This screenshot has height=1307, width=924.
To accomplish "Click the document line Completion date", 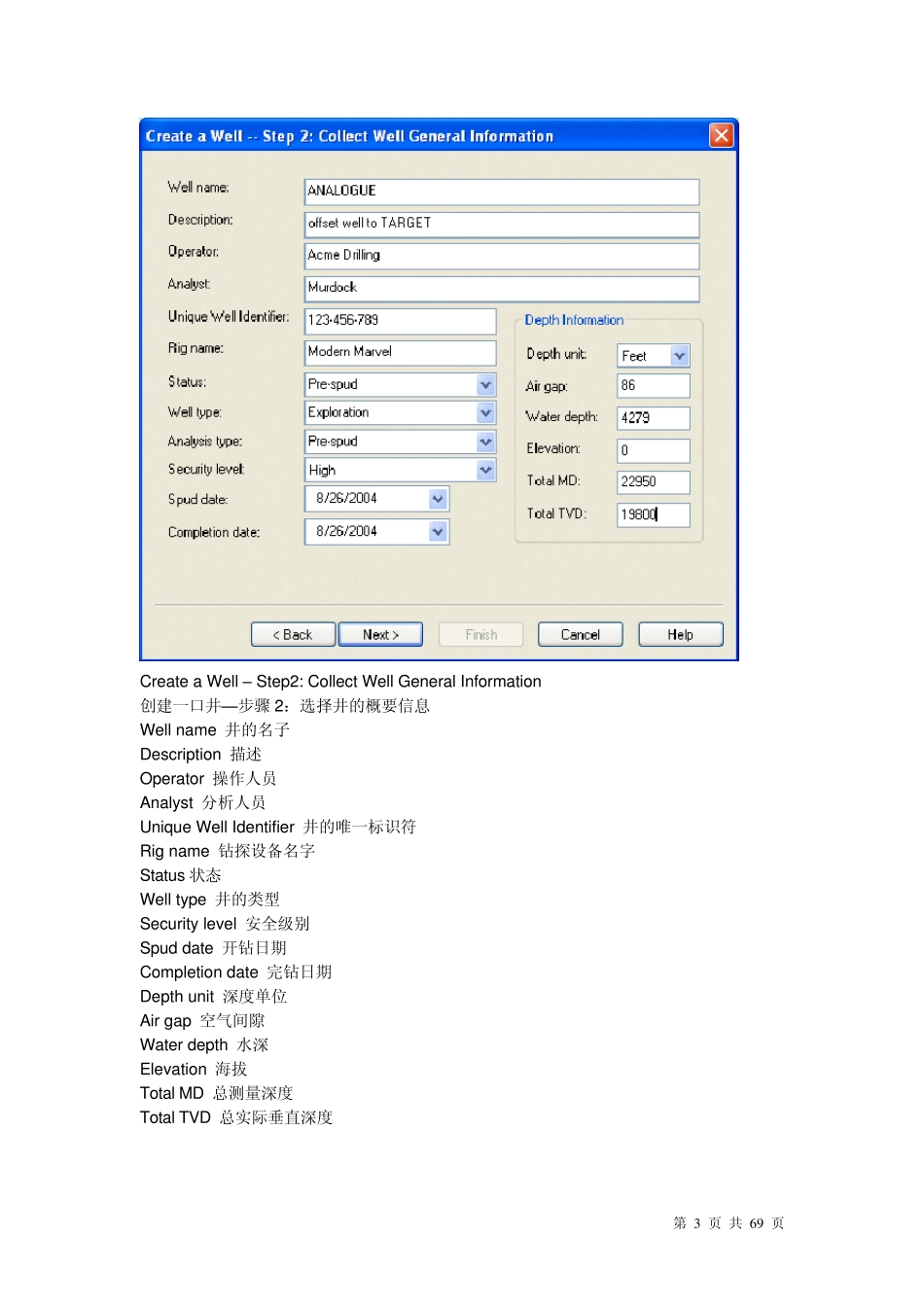I will tap(236, 972).
